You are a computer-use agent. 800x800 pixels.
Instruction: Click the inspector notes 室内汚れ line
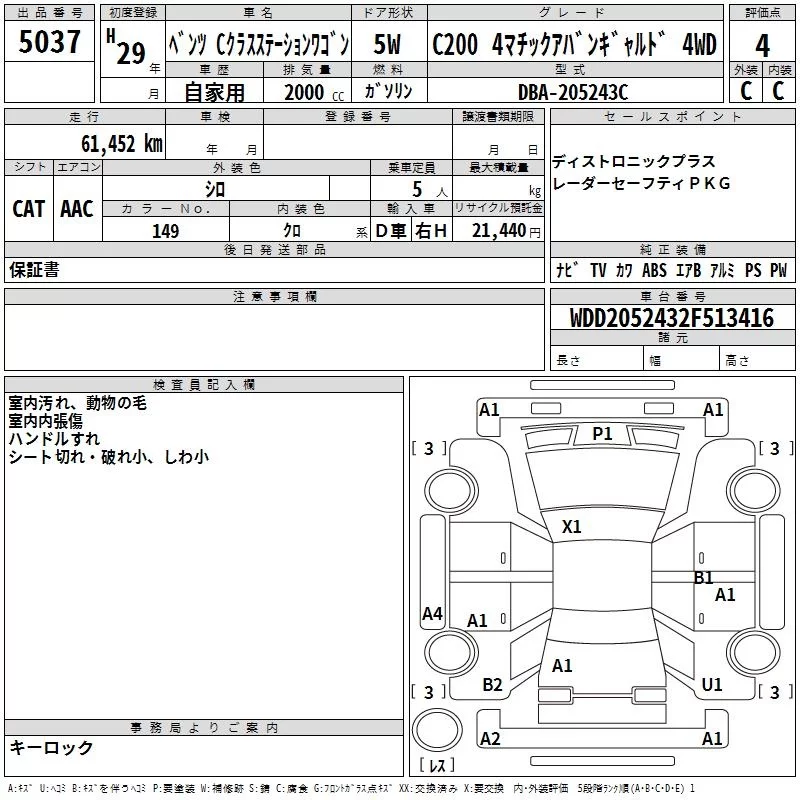click(78, 403)
